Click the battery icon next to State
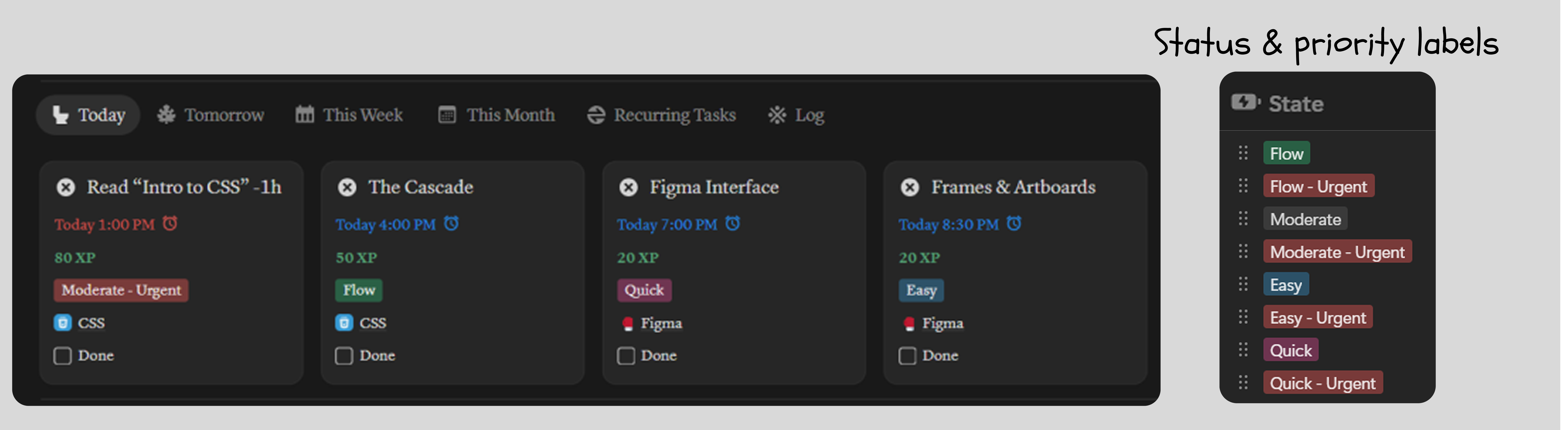Viewport: 1568px width, 430px height. (1245, 102)
